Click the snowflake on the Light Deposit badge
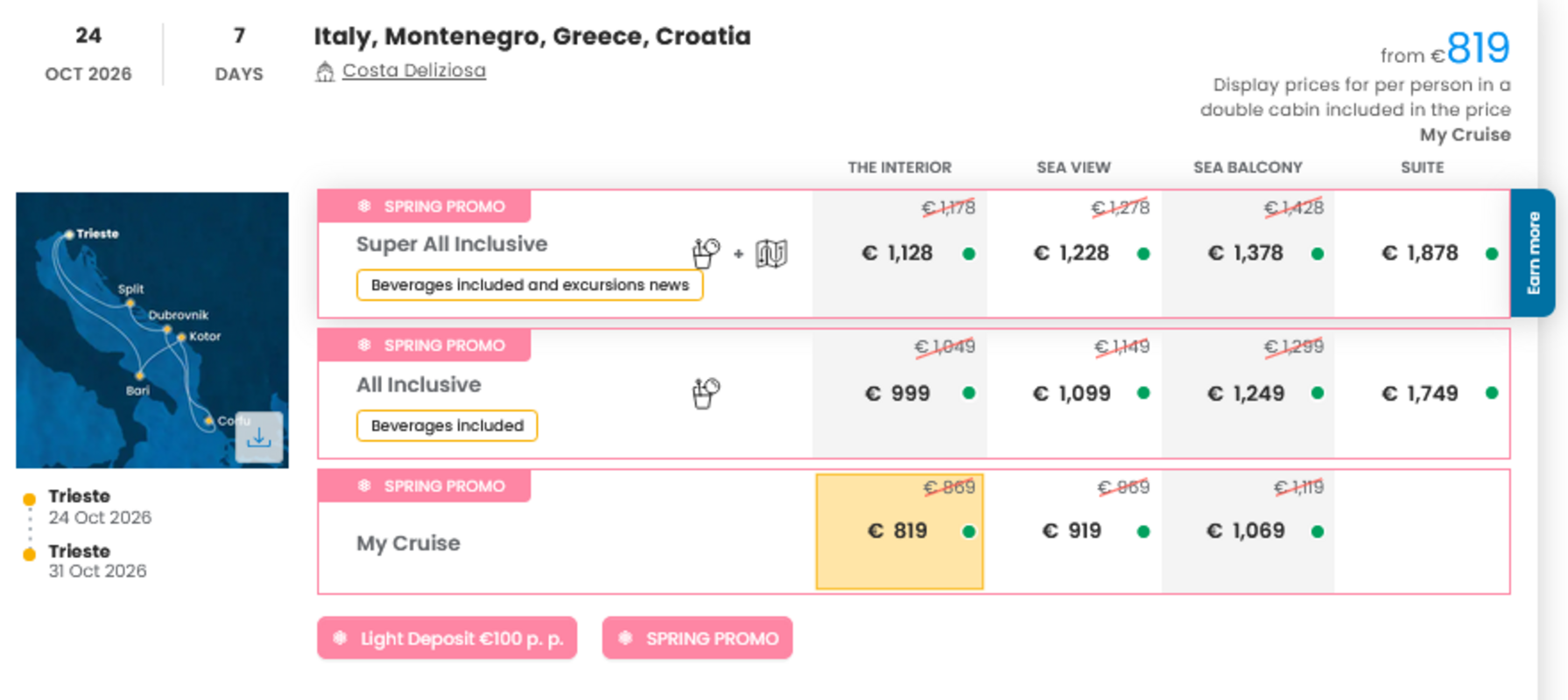1568x700 pixels. [x=342, y=638]
